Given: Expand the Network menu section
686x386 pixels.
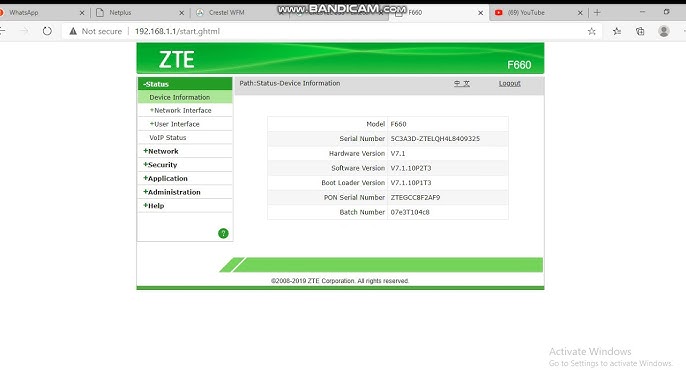Looking at the screenshot, I should coord(161,151).
